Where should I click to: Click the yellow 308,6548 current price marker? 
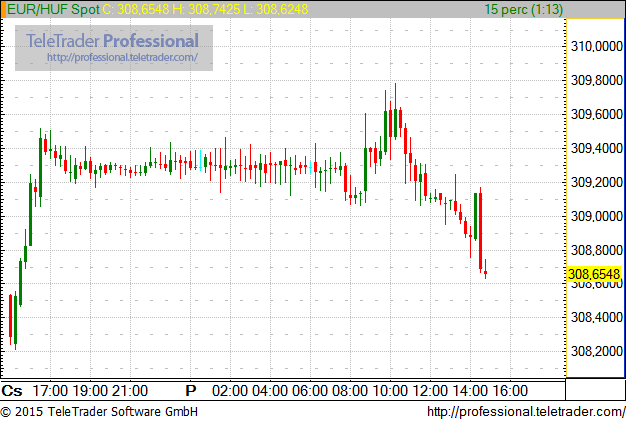coord(594,274)
